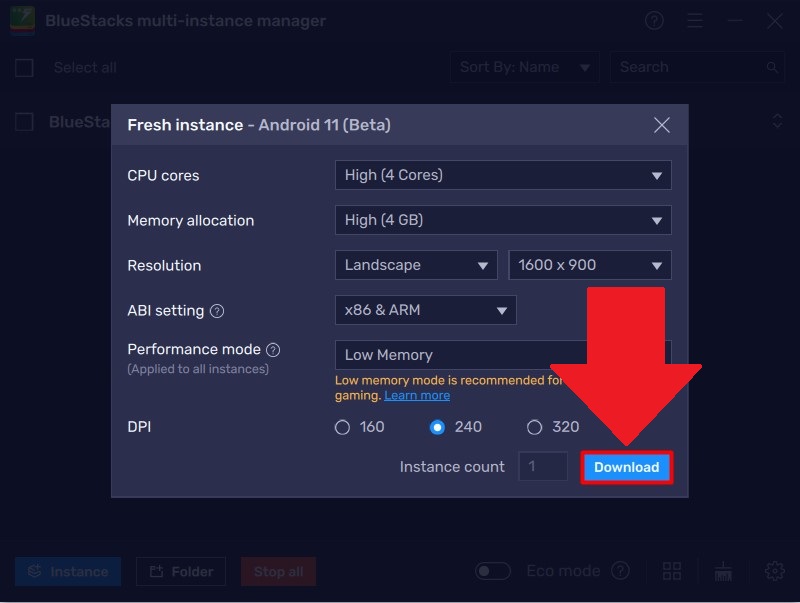Open the multi-instance settings gear
This screenshot has width=800, height=603.
point(774,571)
